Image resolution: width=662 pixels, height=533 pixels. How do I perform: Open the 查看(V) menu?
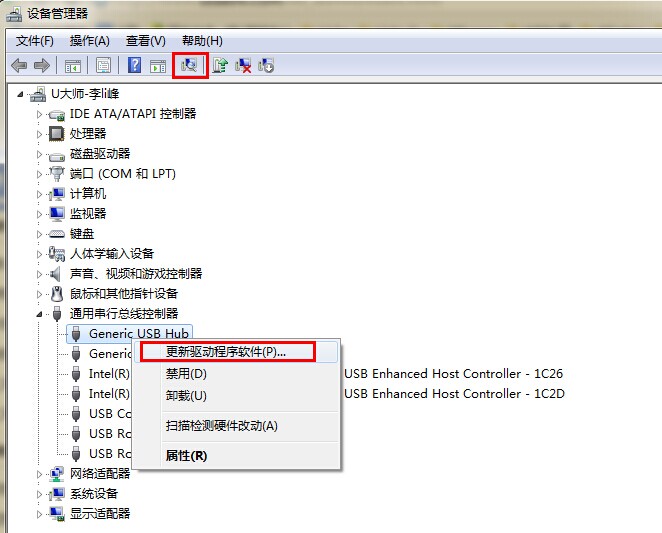coord(146,41)
